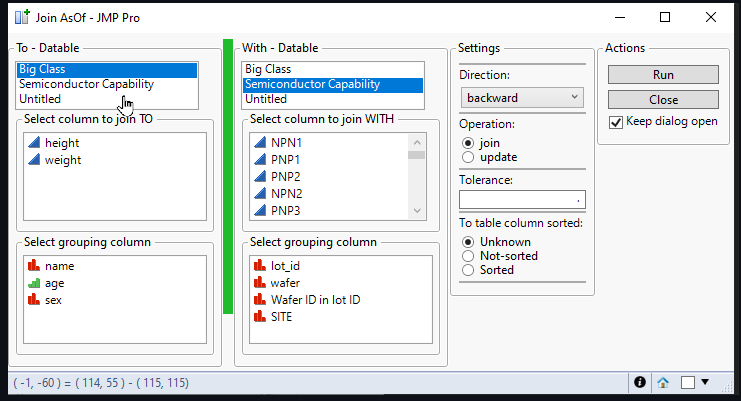Toggle the Keep dialog open checkbox

click(616, 122)
